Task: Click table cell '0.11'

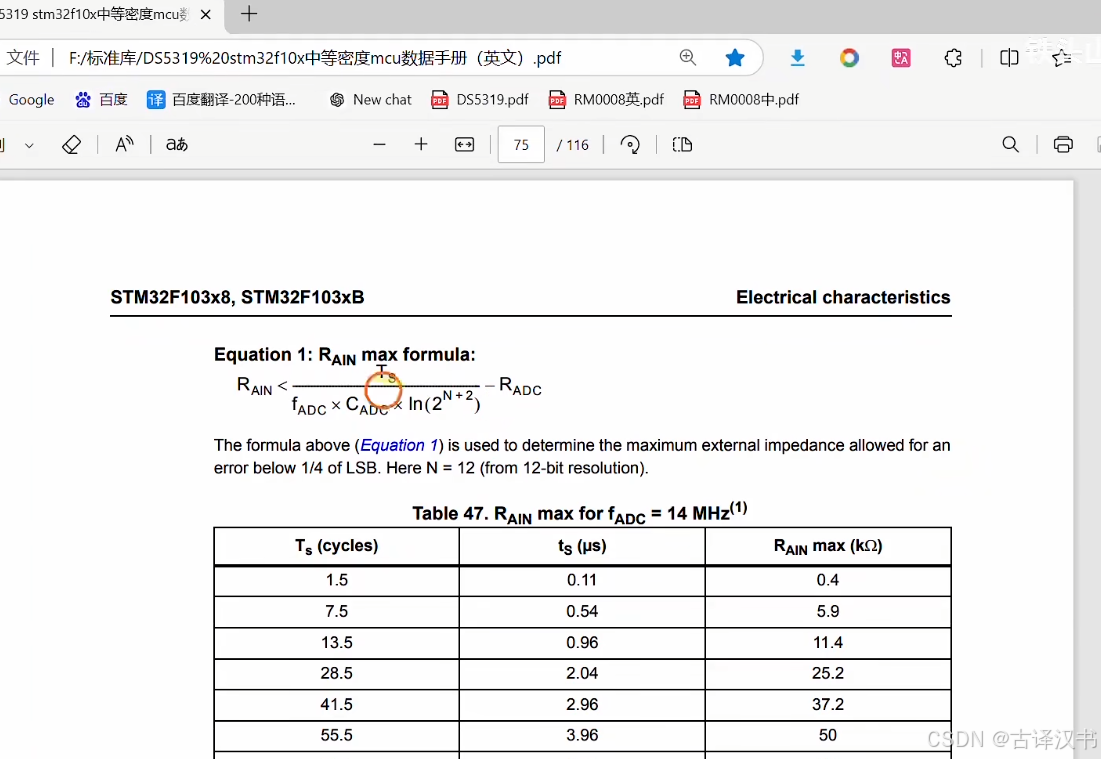Action: click(x=582, y=580)
